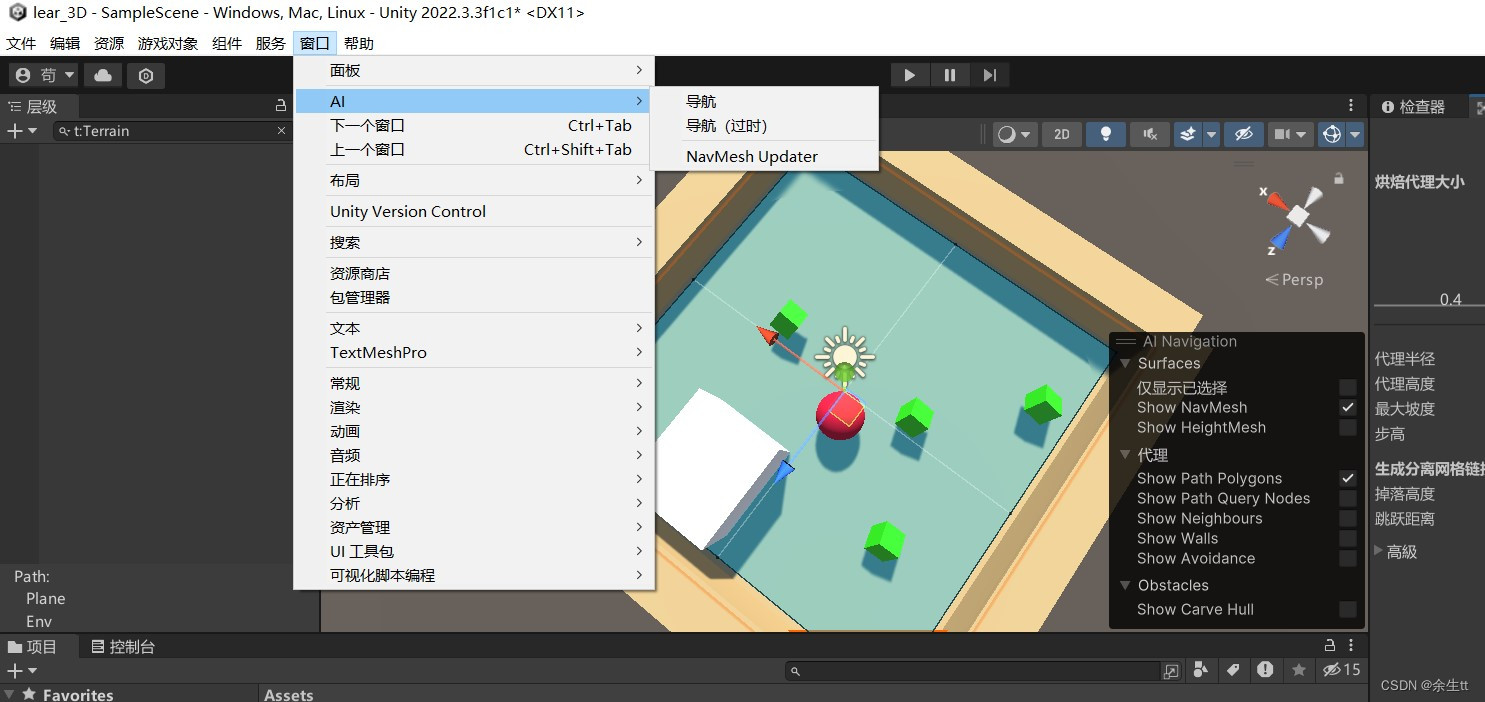Toggle 2D scene view mode
Viewport: 1485px width, 702px height.
[1062, 134]
